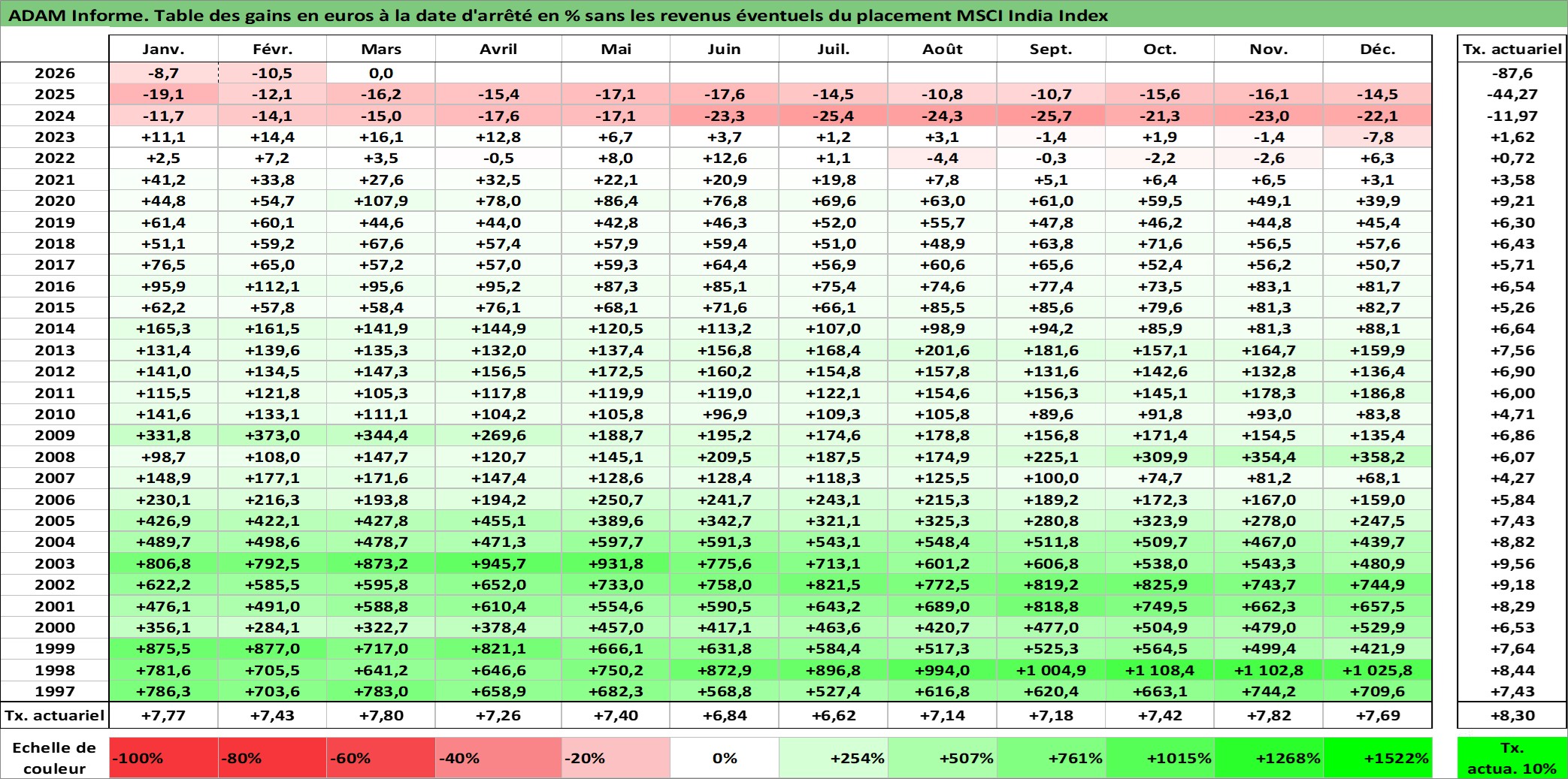Click the -100% red color scale swatch

[x=164, y=758]
